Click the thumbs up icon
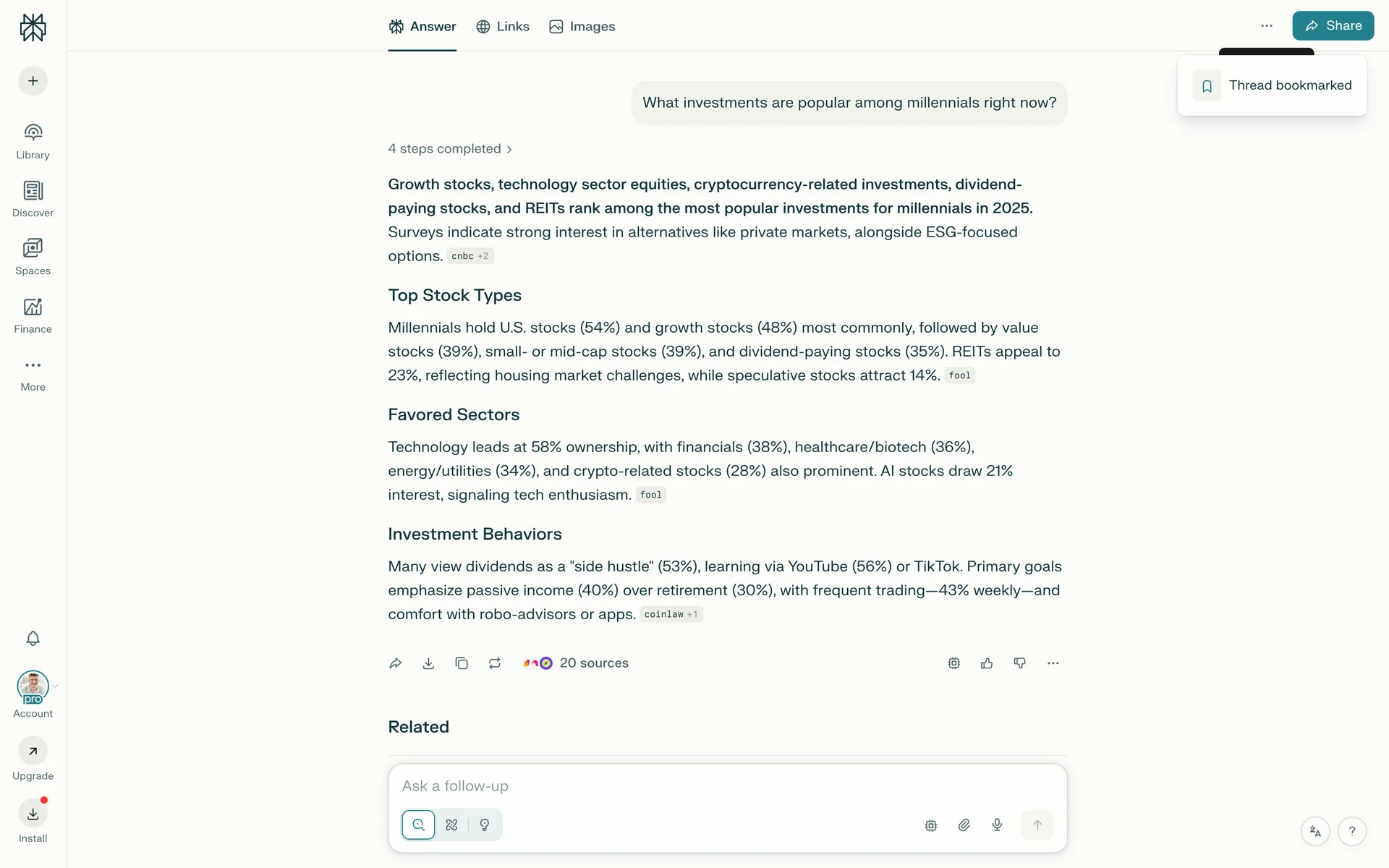The height and width of the screenshot is (868, 1389). click(987, 663)
